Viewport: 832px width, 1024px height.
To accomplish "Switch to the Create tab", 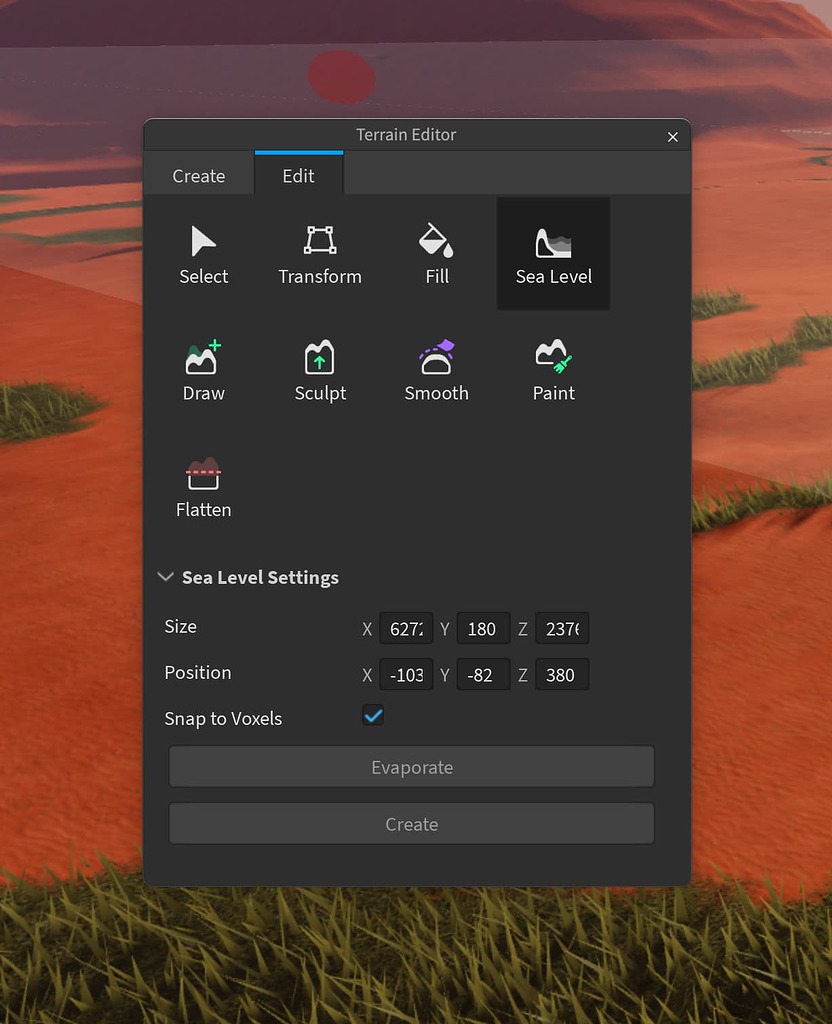I will [198, 175].
